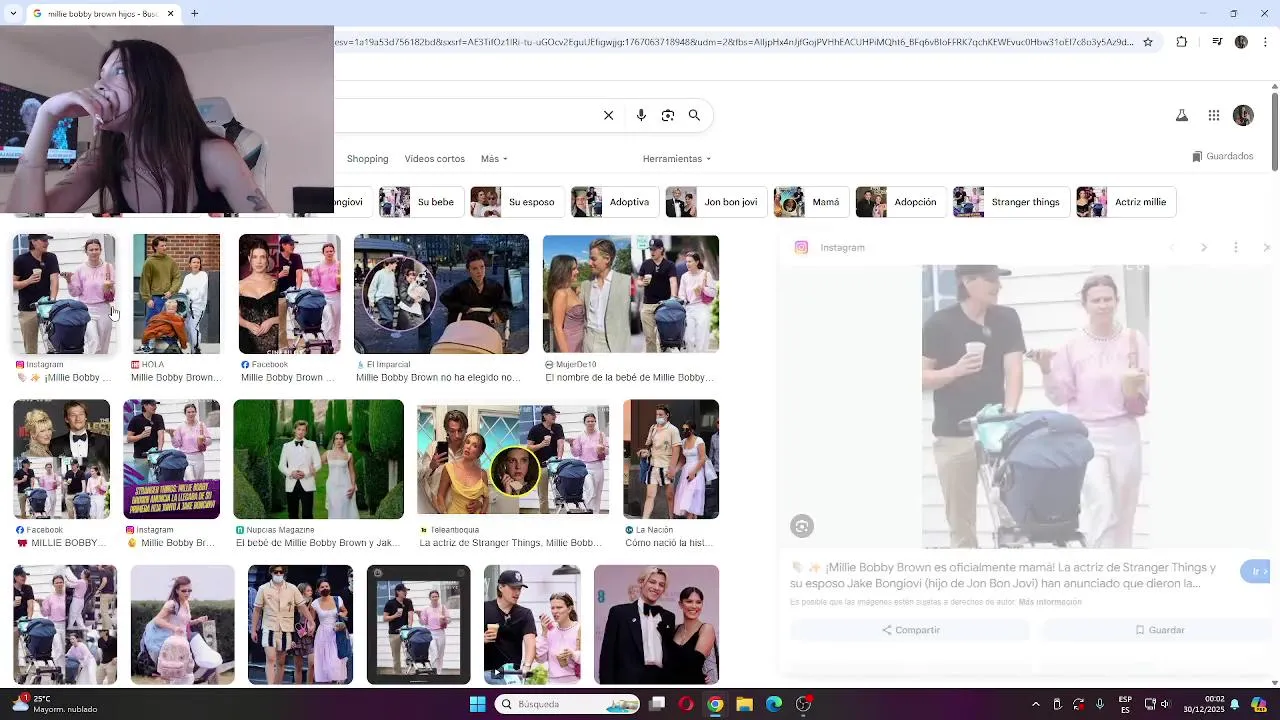Image resolution: width=1280 pixels, height=720 pixels.
Task: Open a new browser tab
Action: 195,13
